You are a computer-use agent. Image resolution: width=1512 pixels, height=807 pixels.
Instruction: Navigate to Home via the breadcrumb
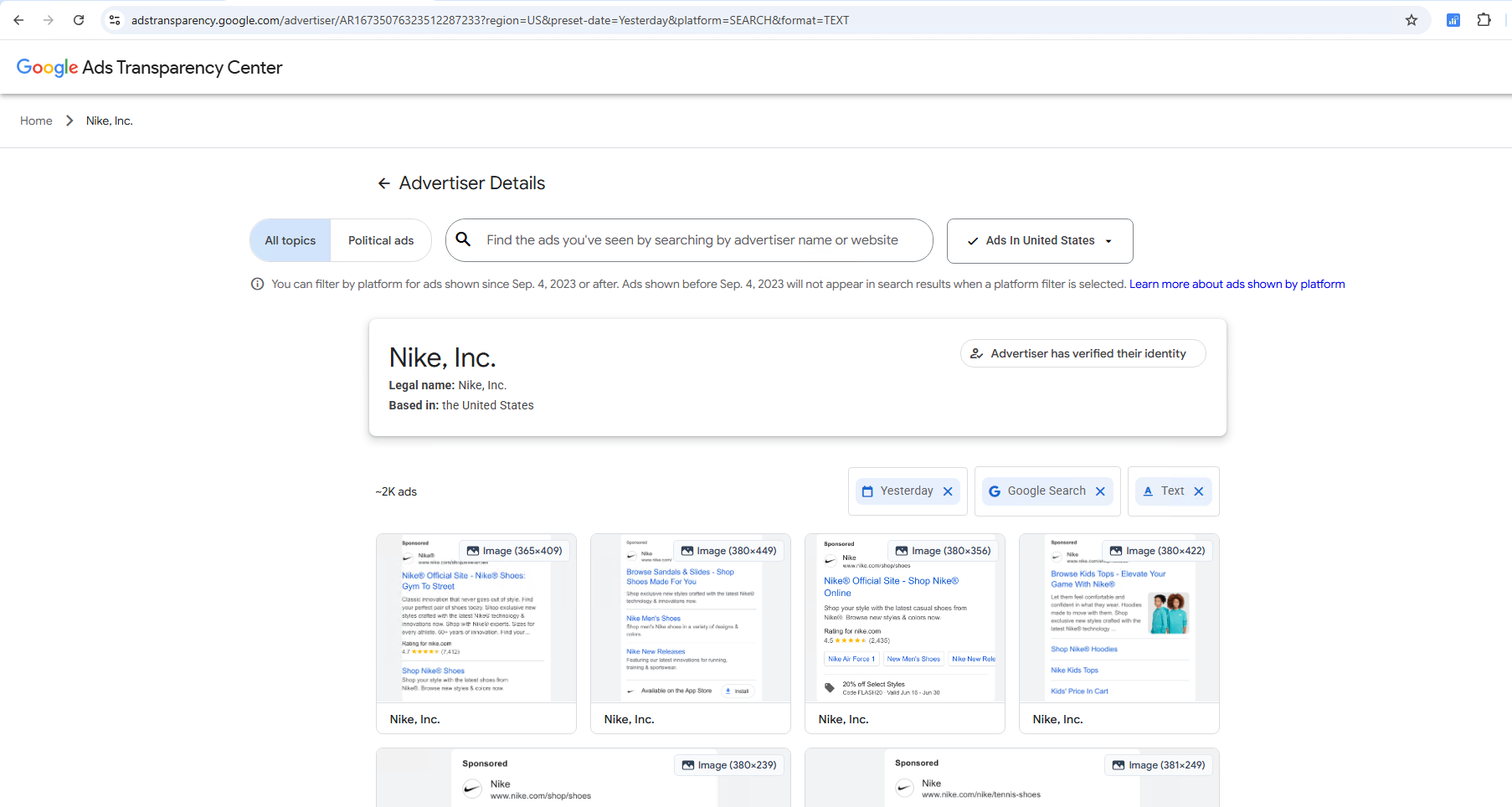(36, 121)
